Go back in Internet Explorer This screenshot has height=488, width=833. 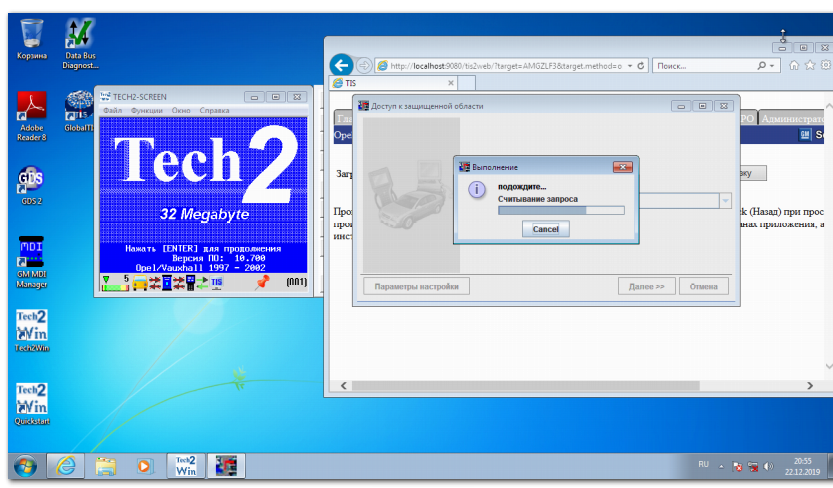tap(342, 65)
